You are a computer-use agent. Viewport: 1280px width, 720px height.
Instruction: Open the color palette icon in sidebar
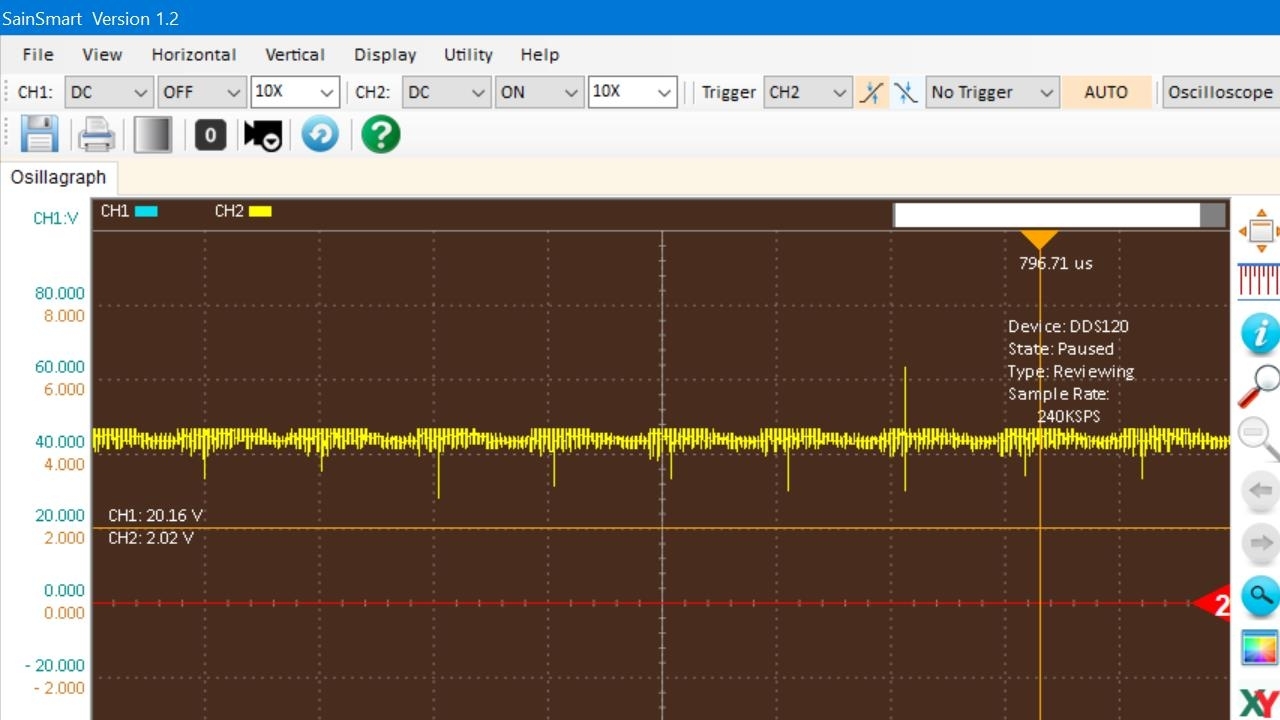click(x=1259, y=648)
